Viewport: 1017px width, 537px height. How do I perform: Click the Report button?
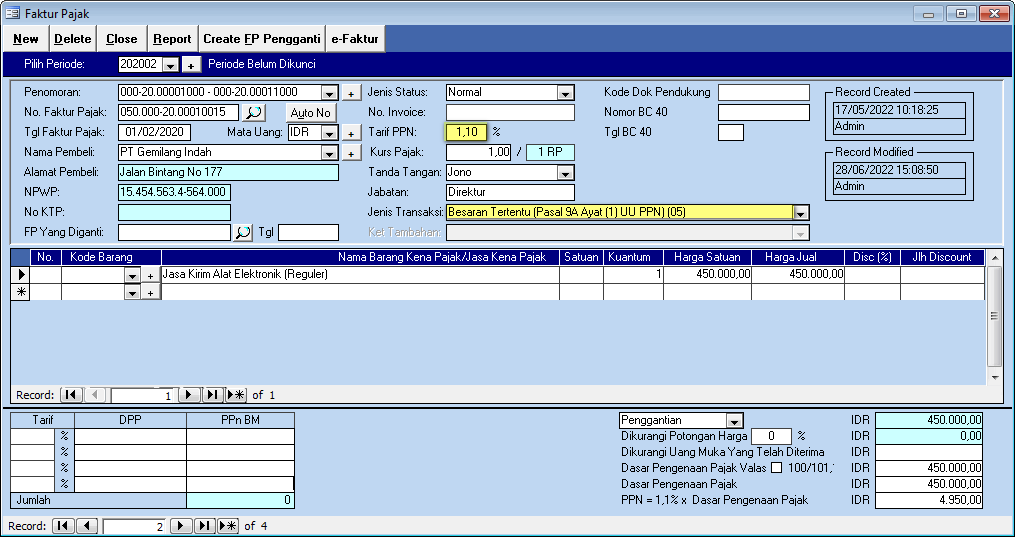point(172,39)
